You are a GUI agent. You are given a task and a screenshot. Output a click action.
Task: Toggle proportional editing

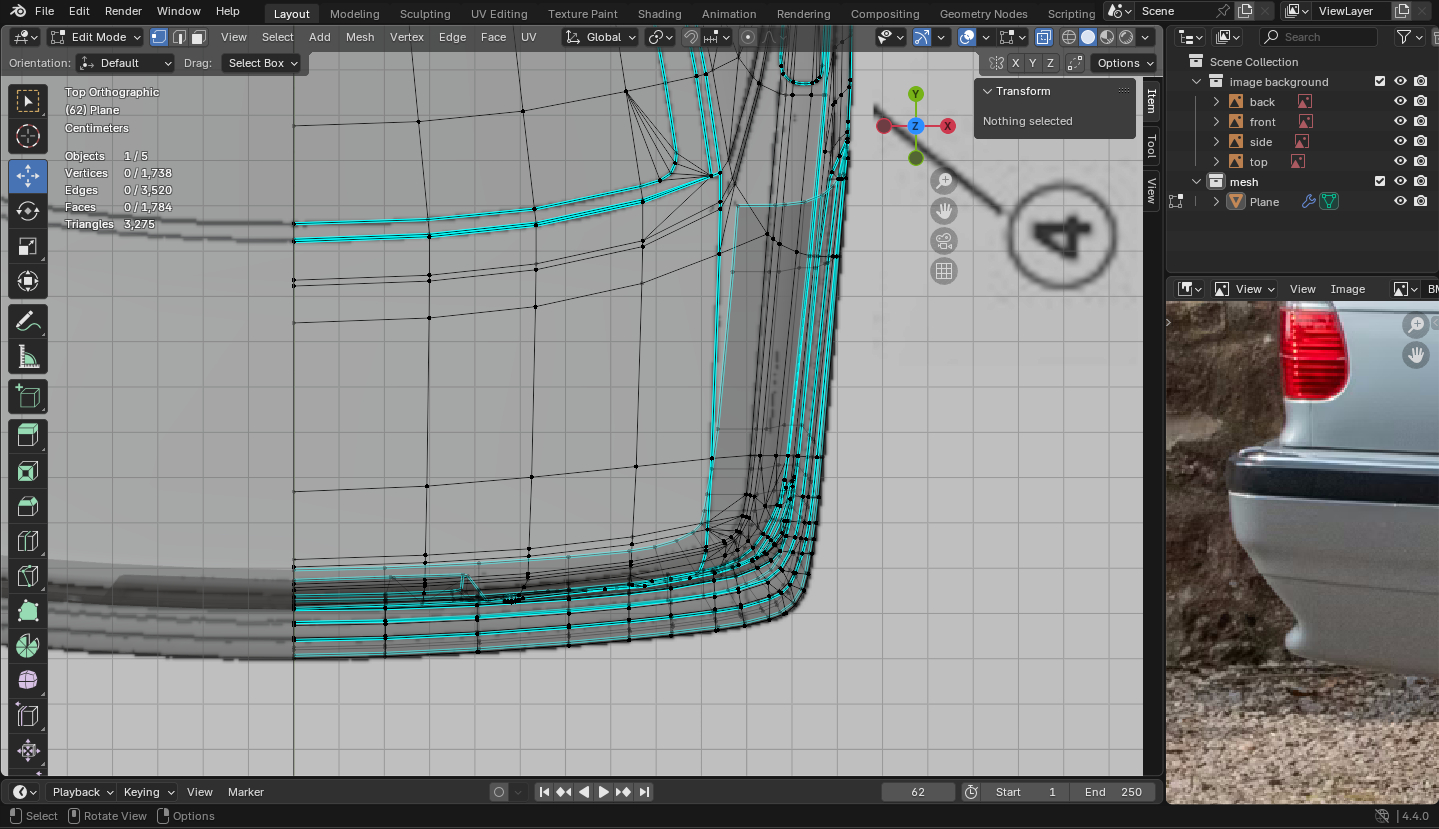point(748,37)
